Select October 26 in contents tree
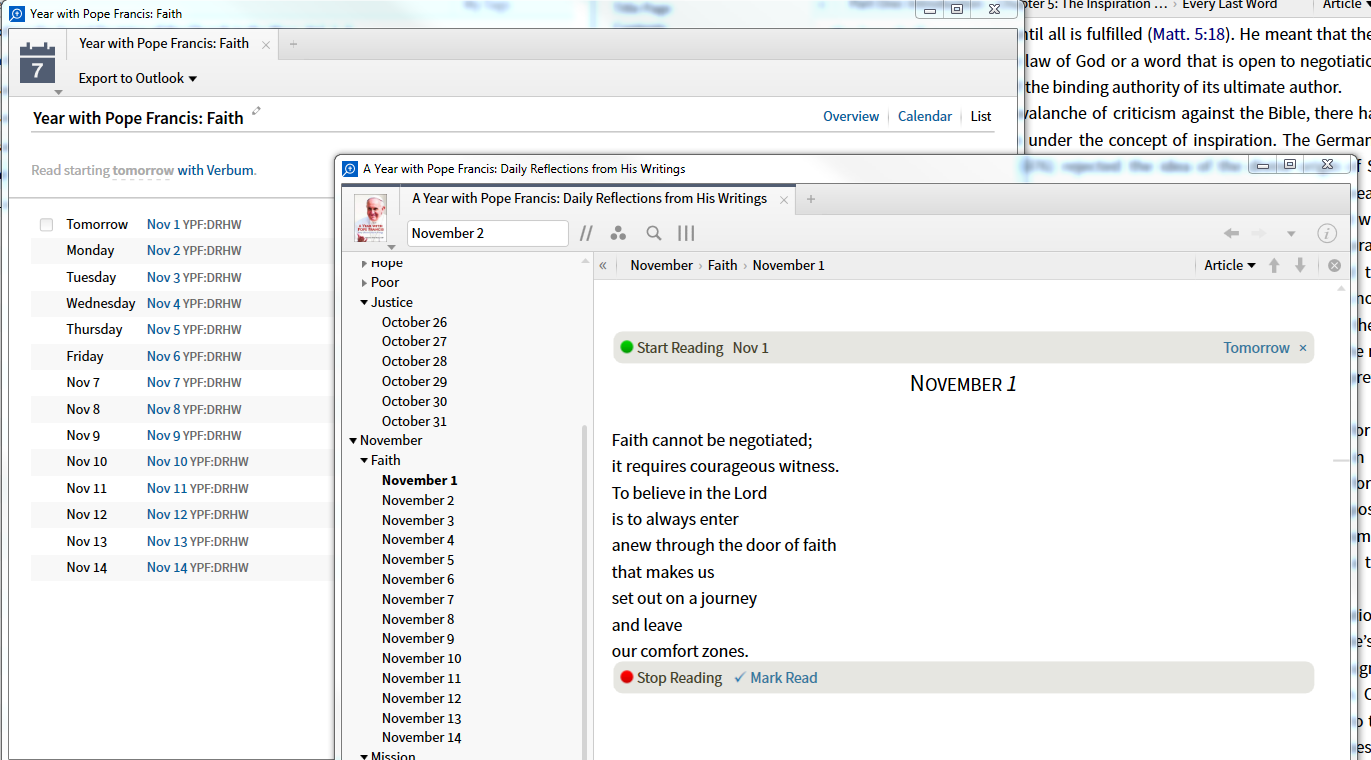The width and height of the screenshot is (1371, 760). tap(414, 322)
